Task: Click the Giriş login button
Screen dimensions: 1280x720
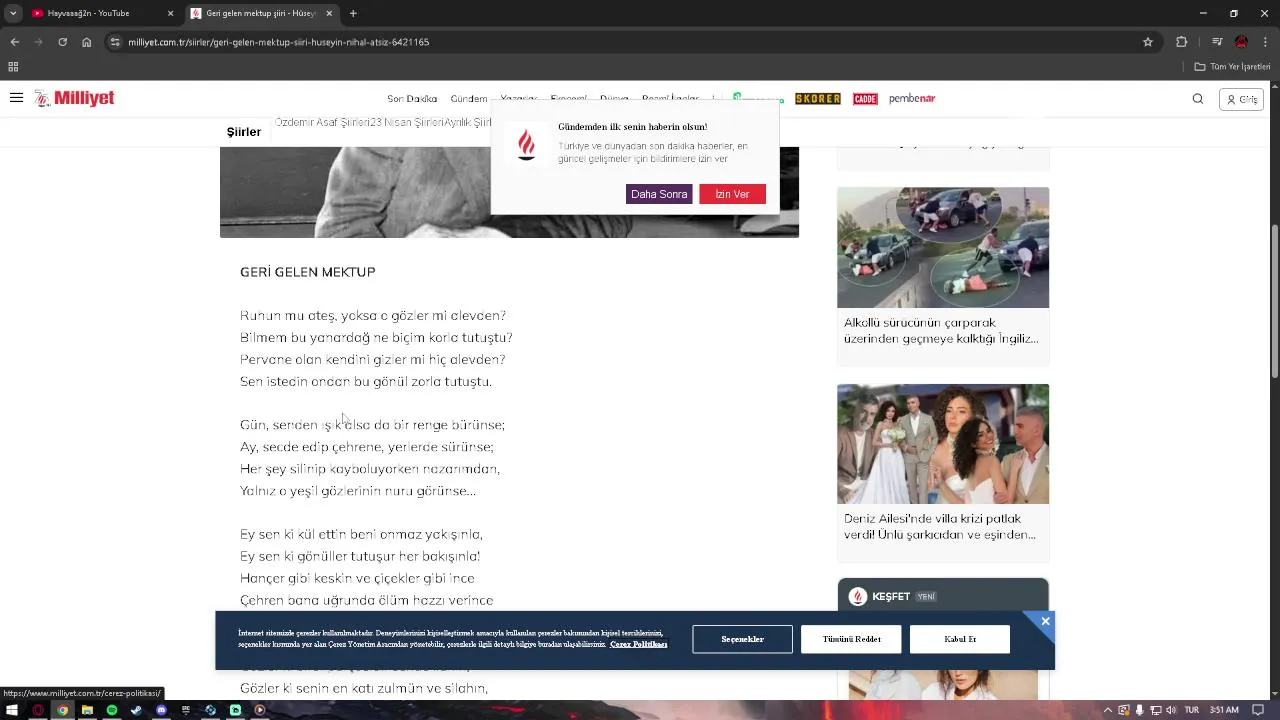Action: point(1242,99)
